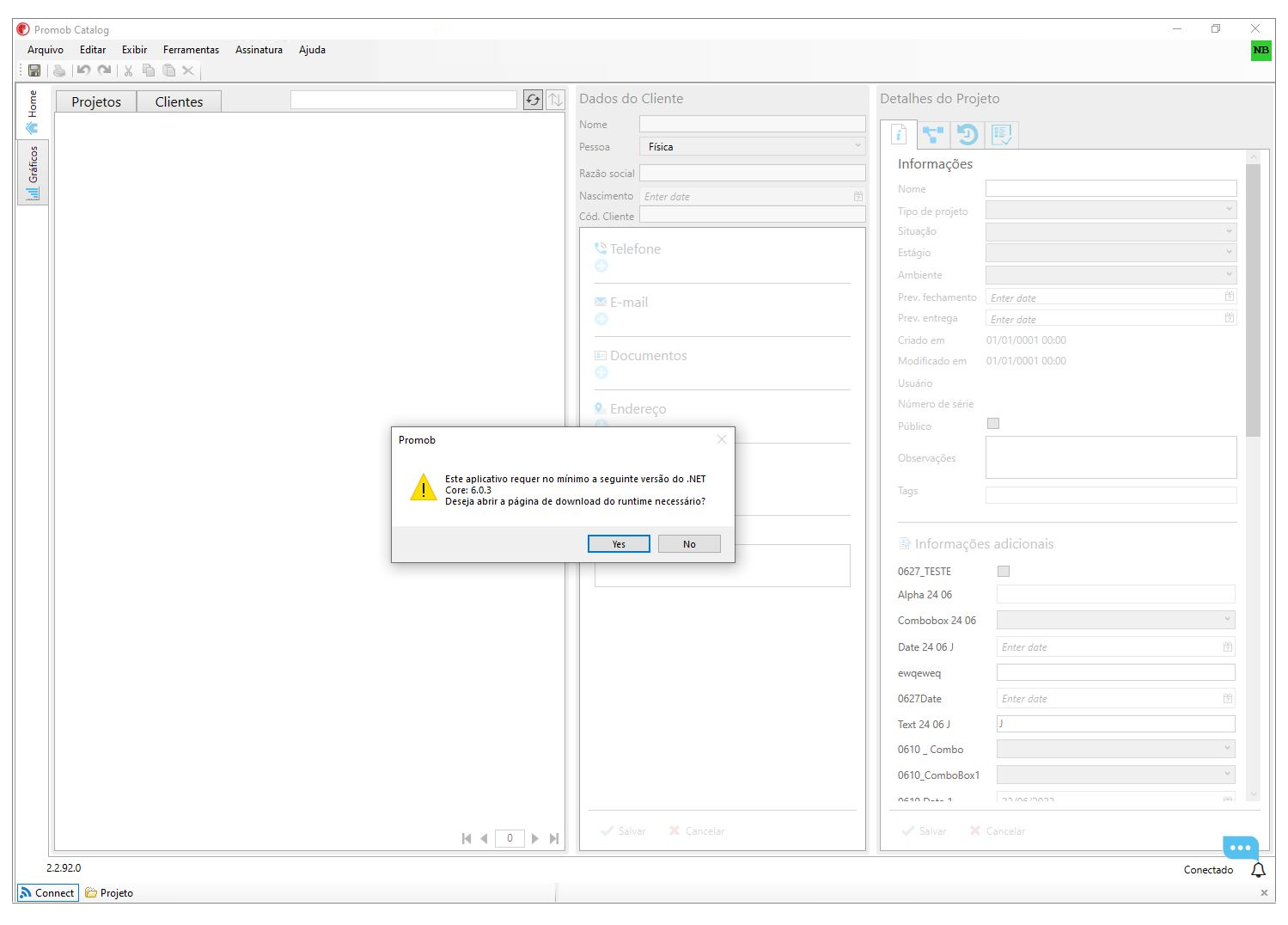Select the Home side tab

33,112
